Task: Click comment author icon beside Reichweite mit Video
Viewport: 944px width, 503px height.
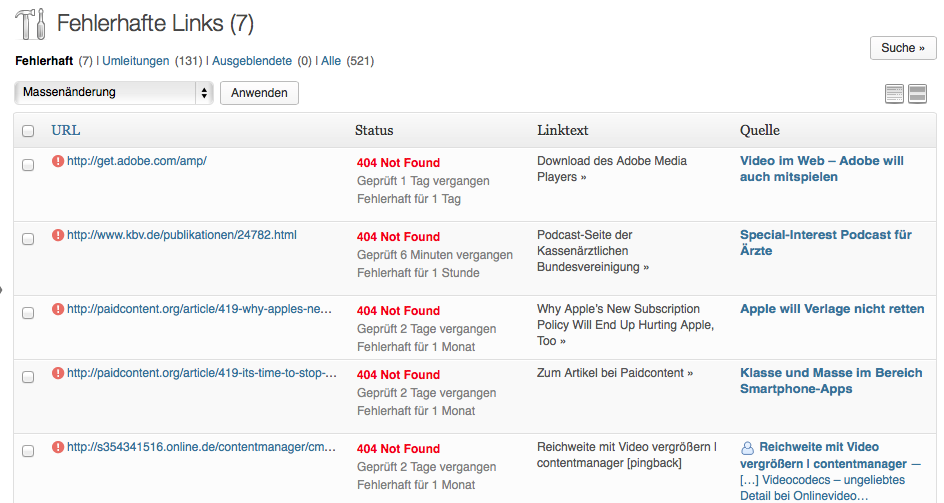Action: coord(747,448)
